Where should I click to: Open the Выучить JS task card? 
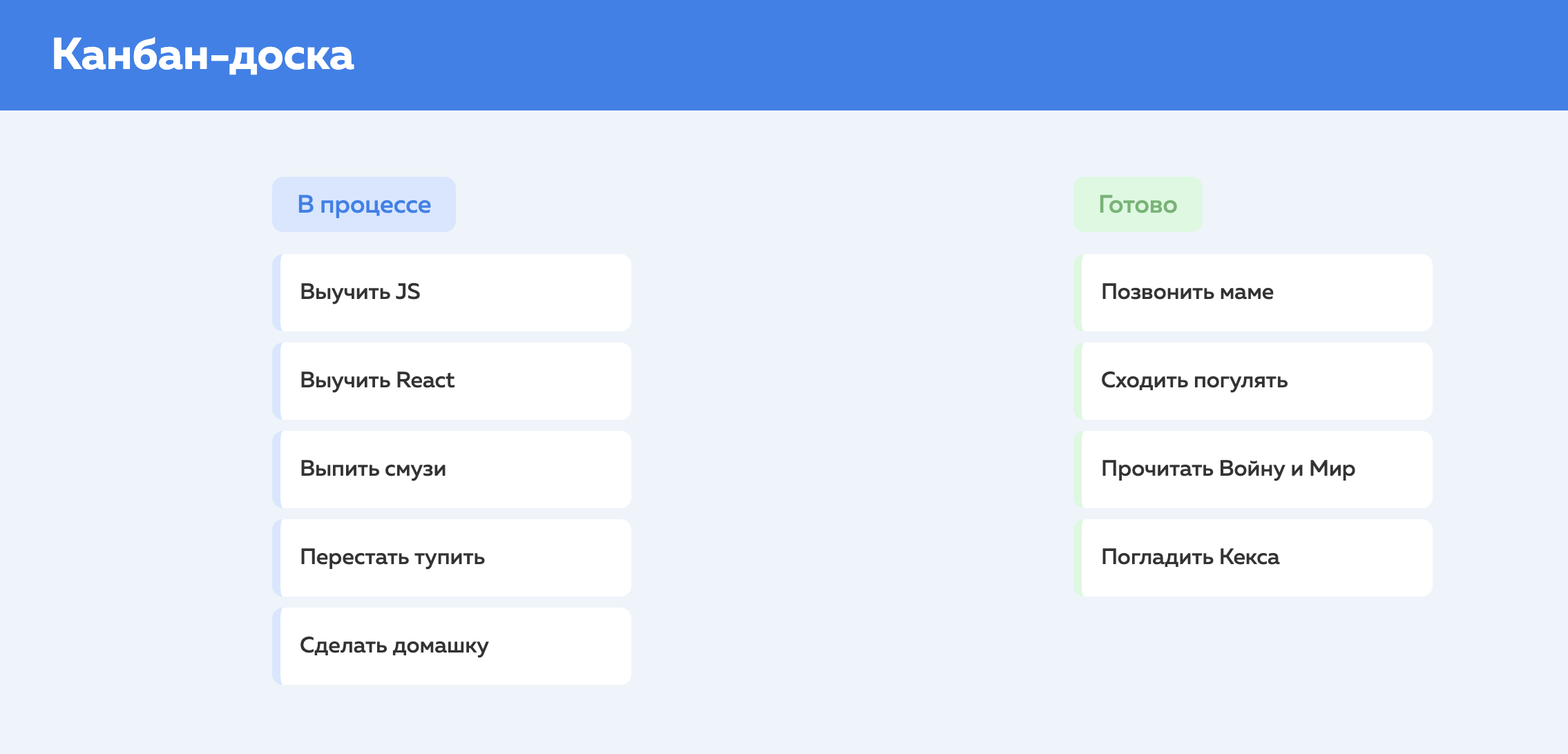(452, 293)
